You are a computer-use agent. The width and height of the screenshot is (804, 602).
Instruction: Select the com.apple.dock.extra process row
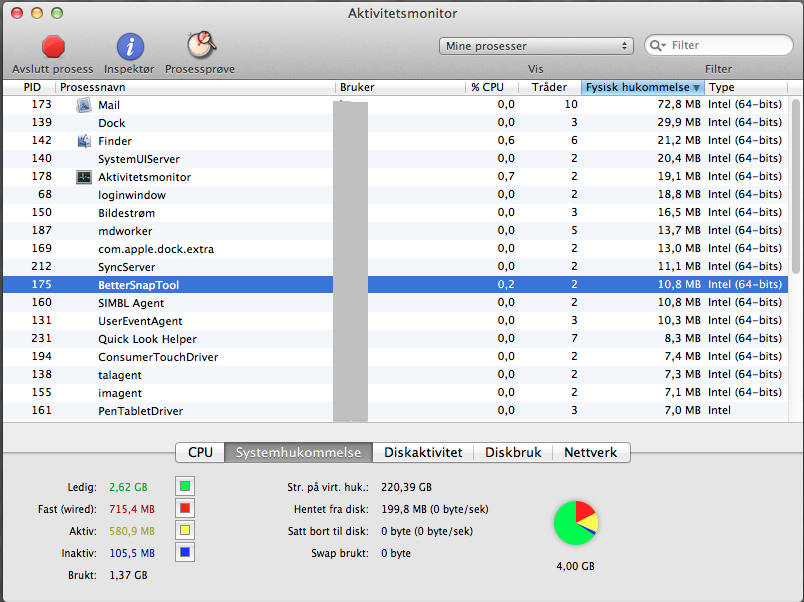point(395,248)
